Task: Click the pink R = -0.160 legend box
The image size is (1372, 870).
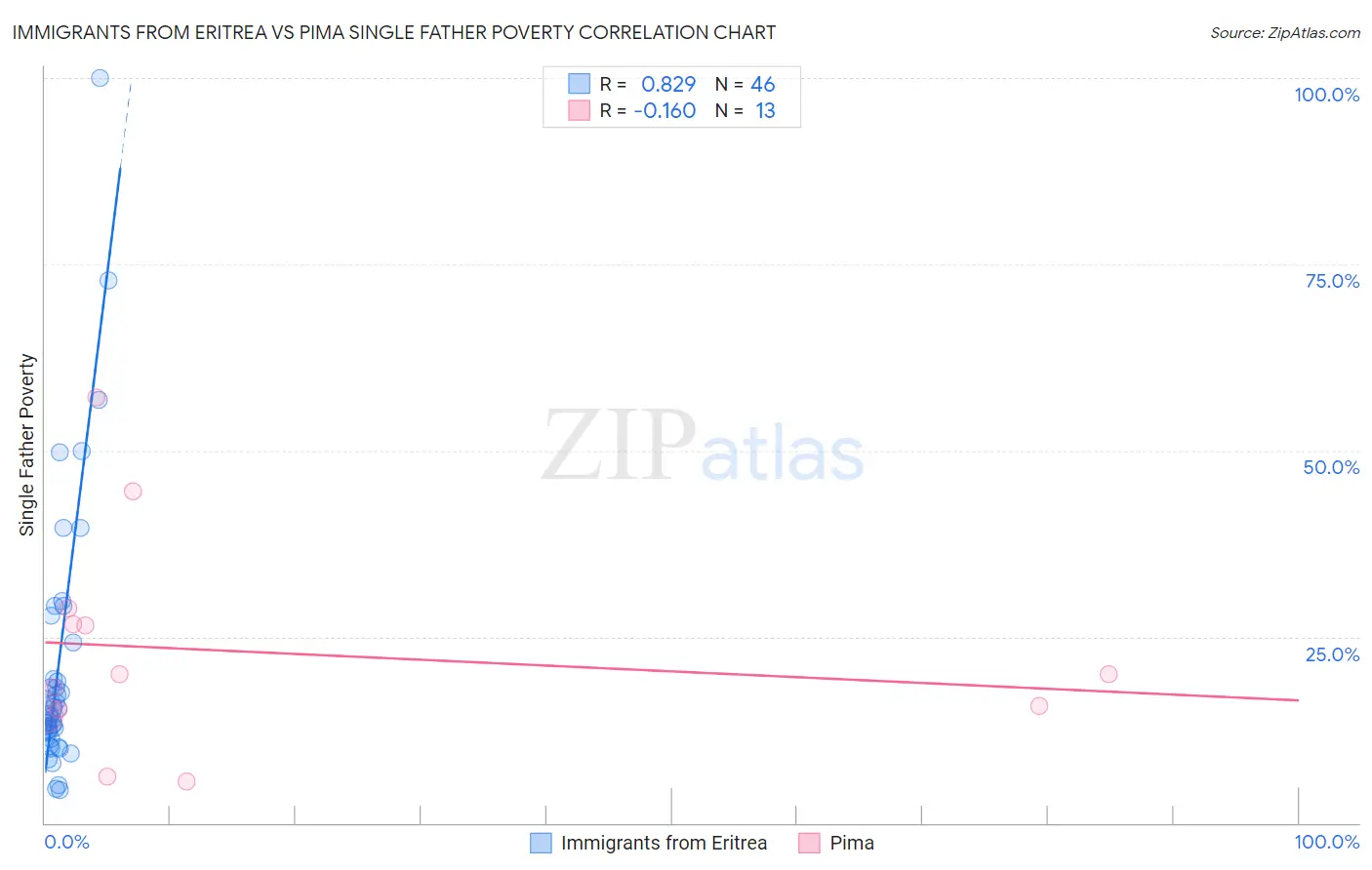Action: pyautogui.click(x=579, y=110)
